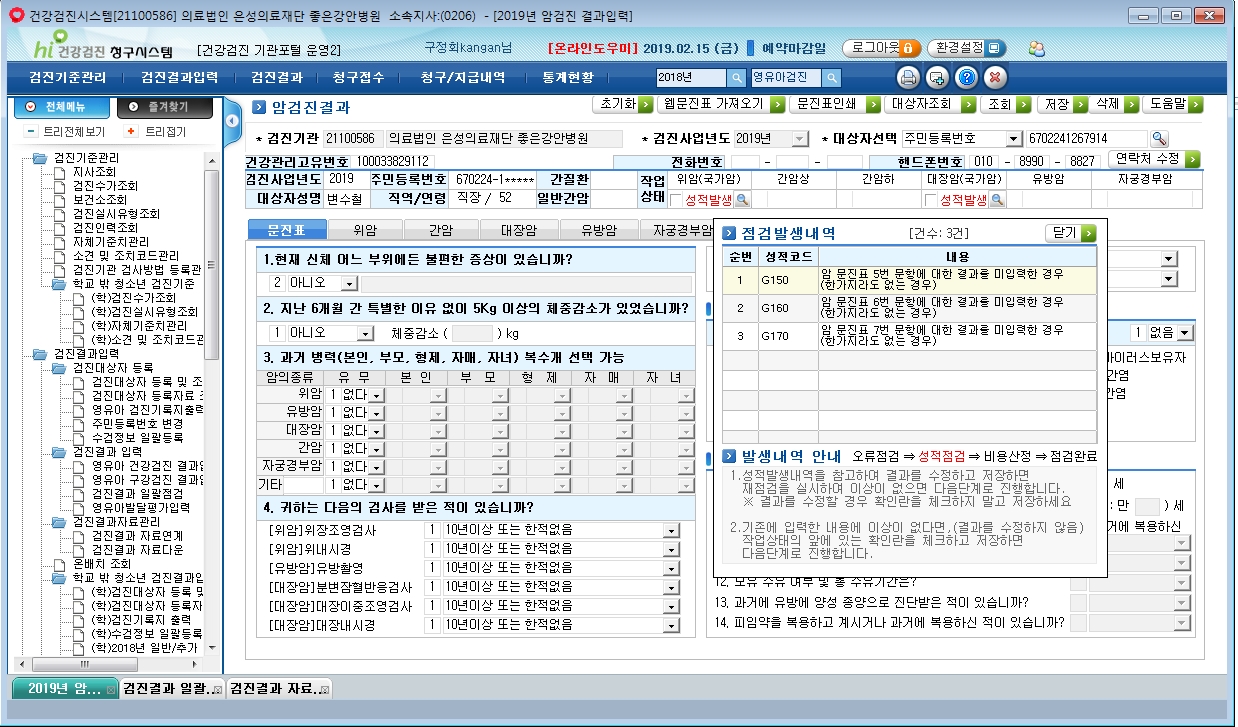Click the magnifier next to resident number 6702241267914
The height and width of the screenshot is (727, 1238).
point(1159,139)
